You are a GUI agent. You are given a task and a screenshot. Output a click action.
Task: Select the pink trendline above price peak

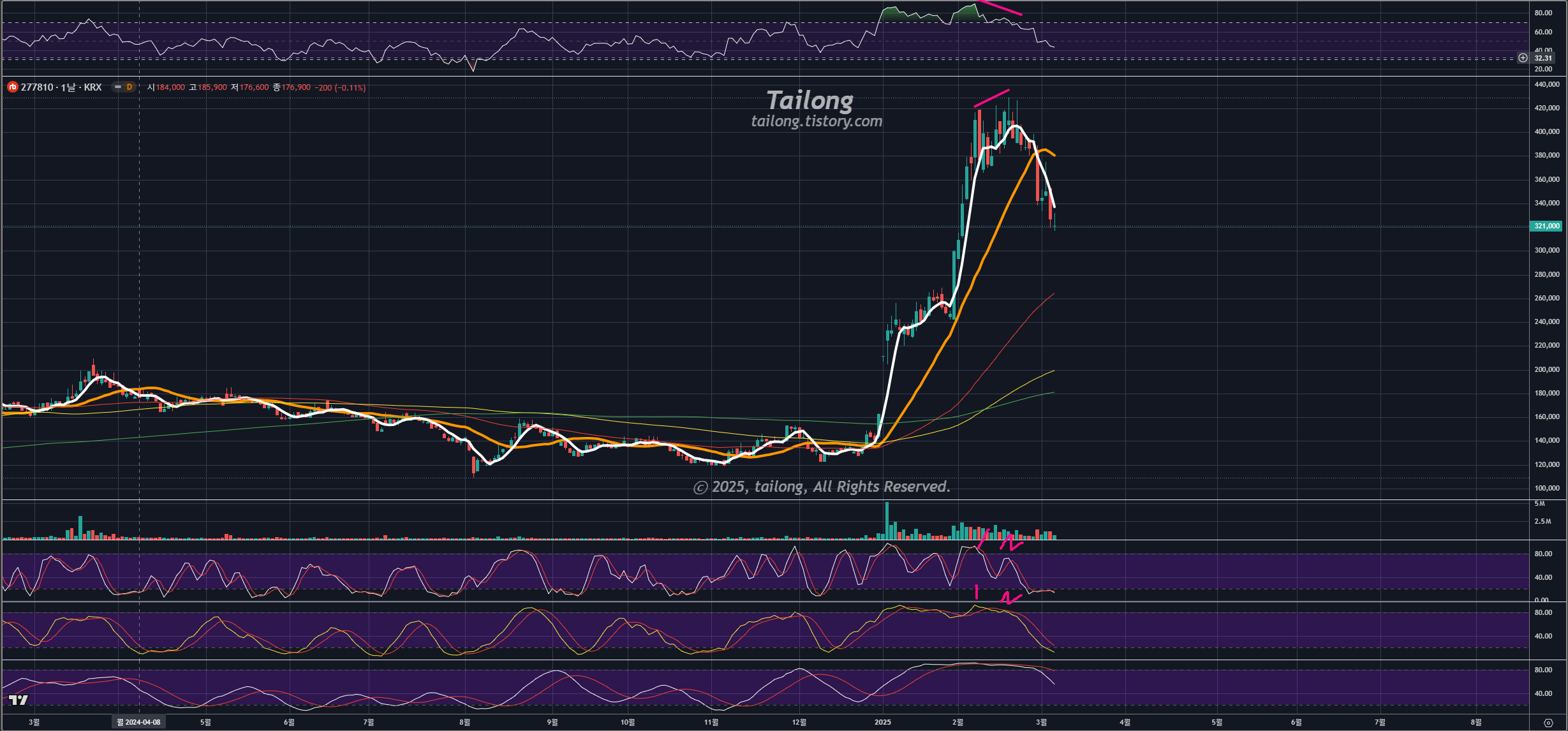click(991, 98)
